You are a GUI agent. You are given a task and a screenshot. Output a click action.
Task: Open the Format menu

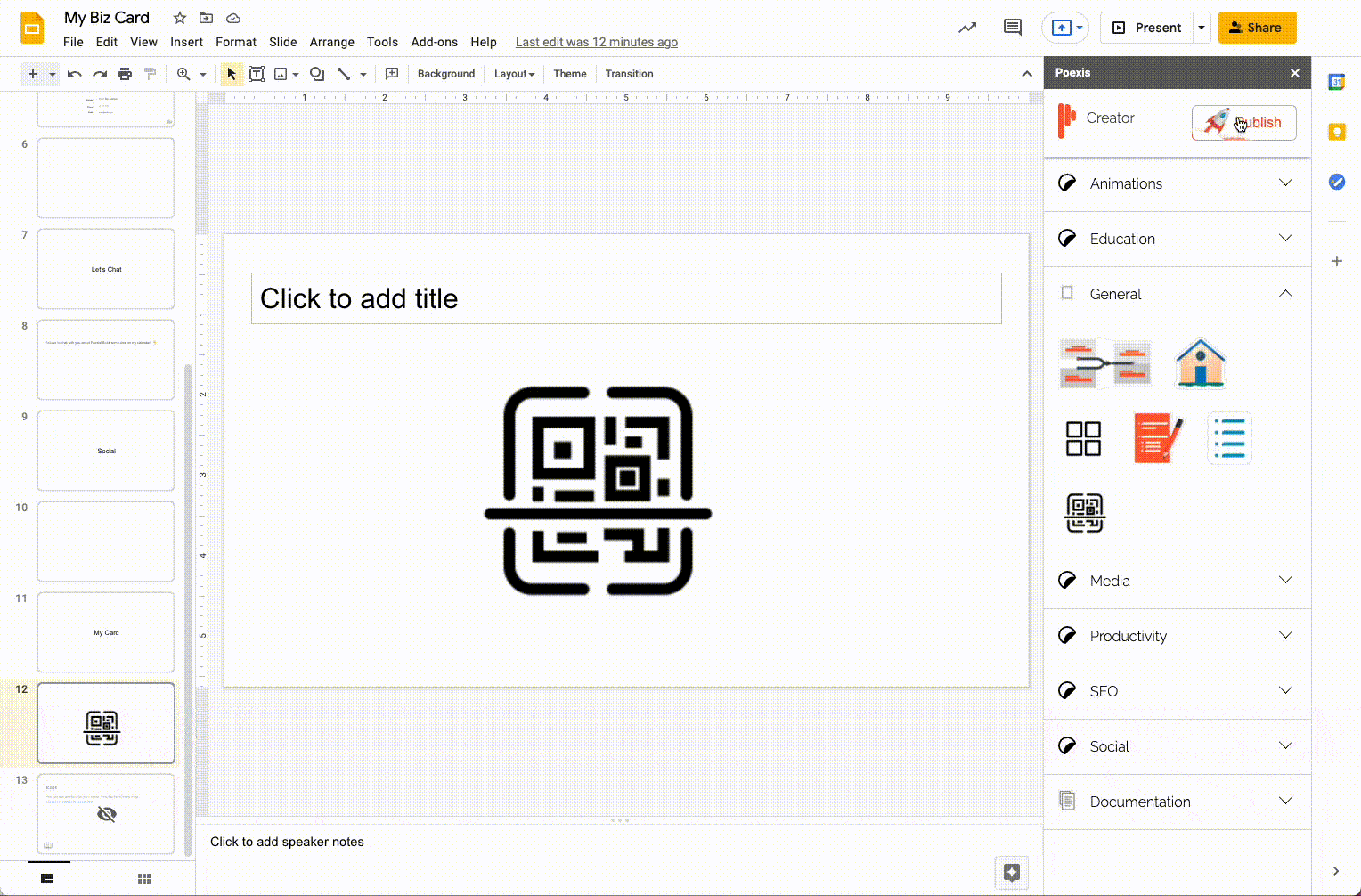coord(236,42)
